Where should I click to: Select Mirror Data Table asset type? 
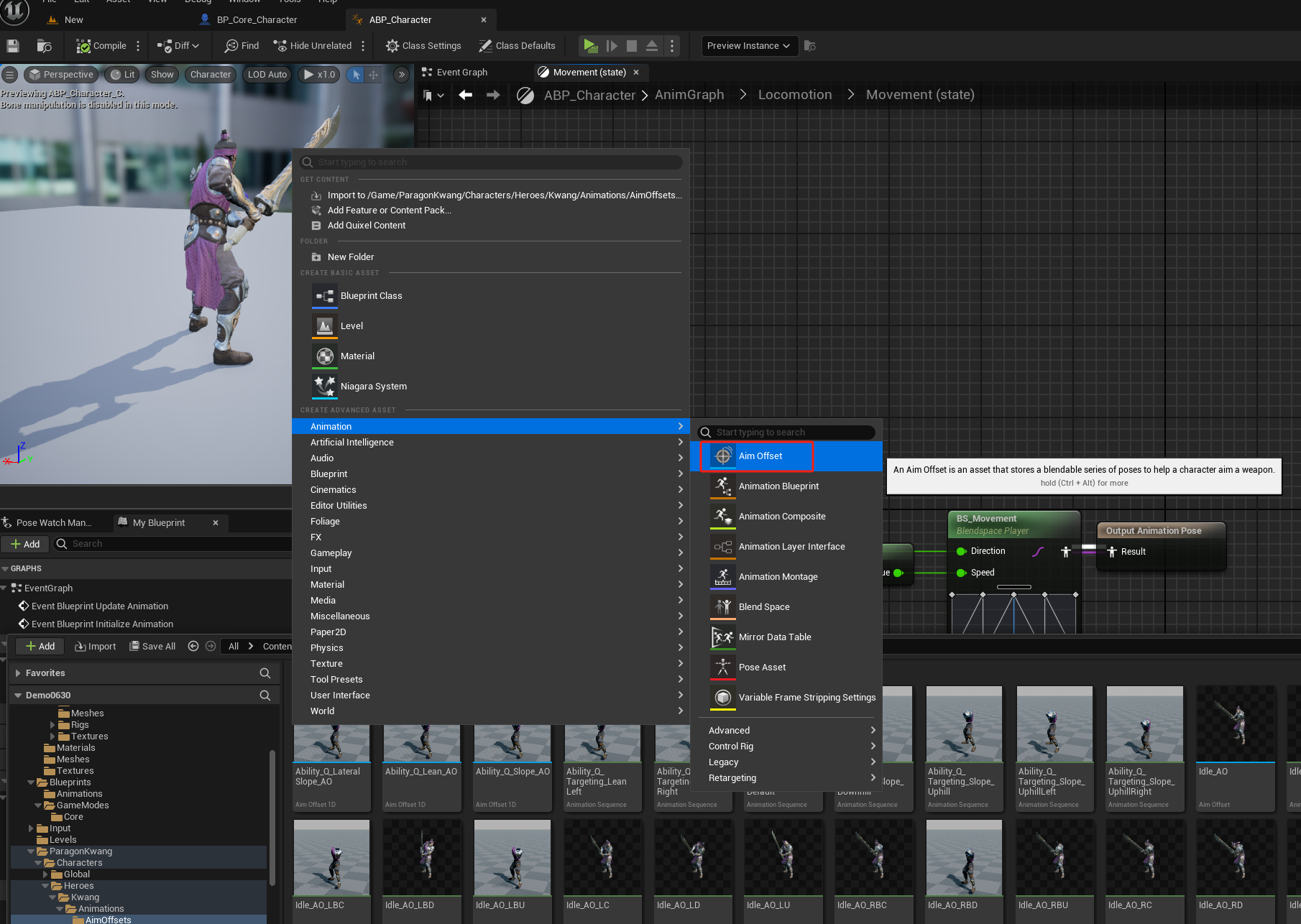[786, 637]
